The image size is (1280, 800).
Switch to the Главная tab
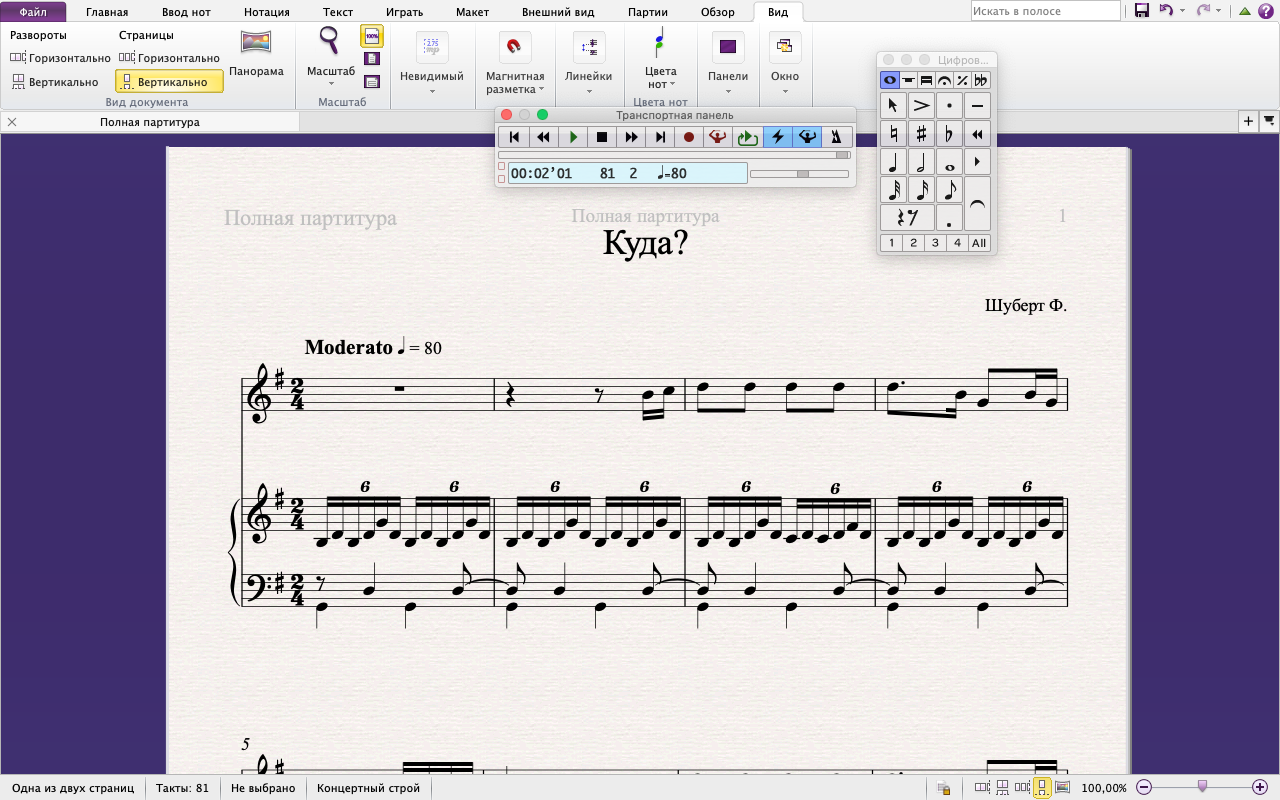click(x=107, y=12)
